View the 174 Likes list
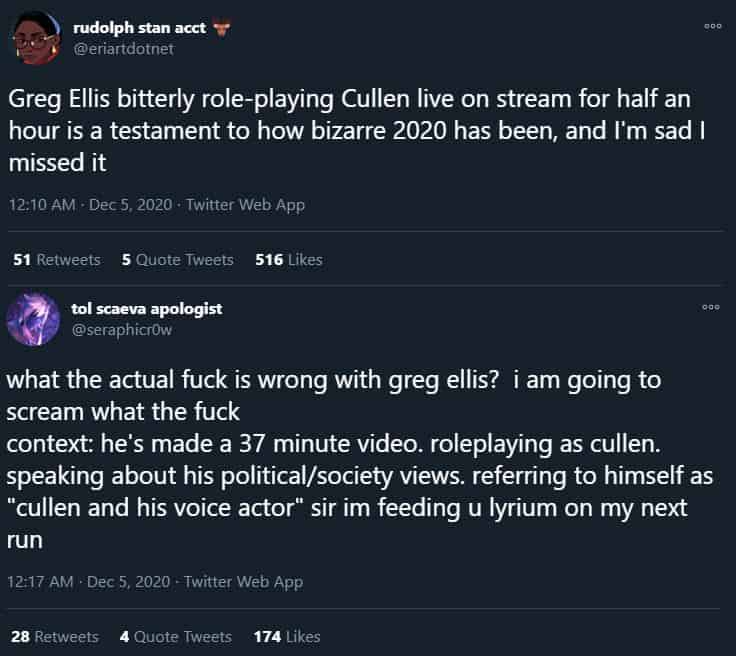The image size is (736, 656). [x=287, y=636]
